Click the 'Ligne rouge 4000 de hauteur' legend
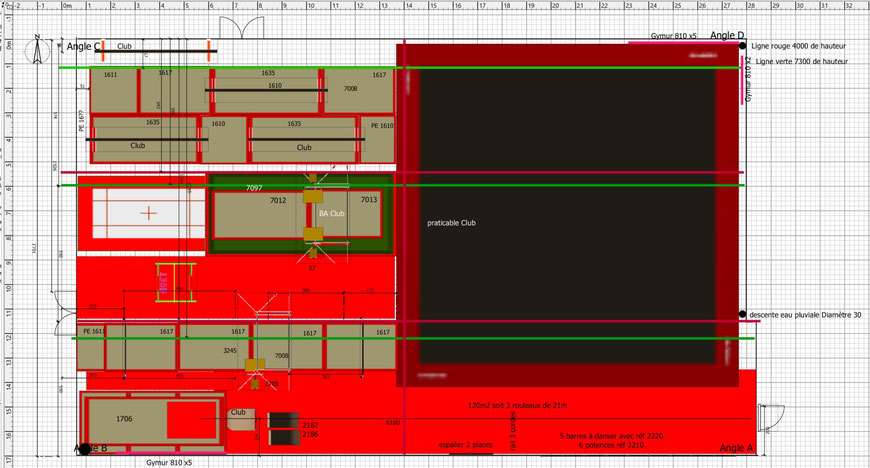The height and width of the screenshot is (468, 870). (798, 46)
